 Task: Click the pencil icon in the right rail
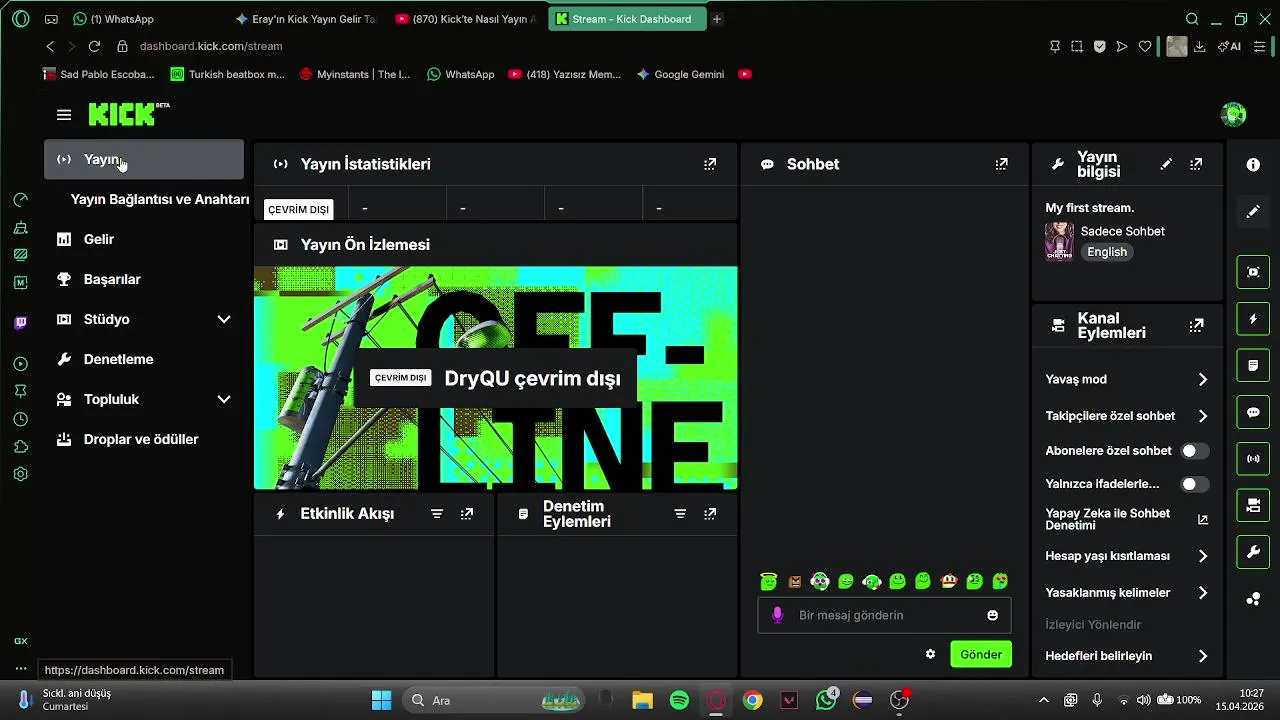[x=1253, y=212]
